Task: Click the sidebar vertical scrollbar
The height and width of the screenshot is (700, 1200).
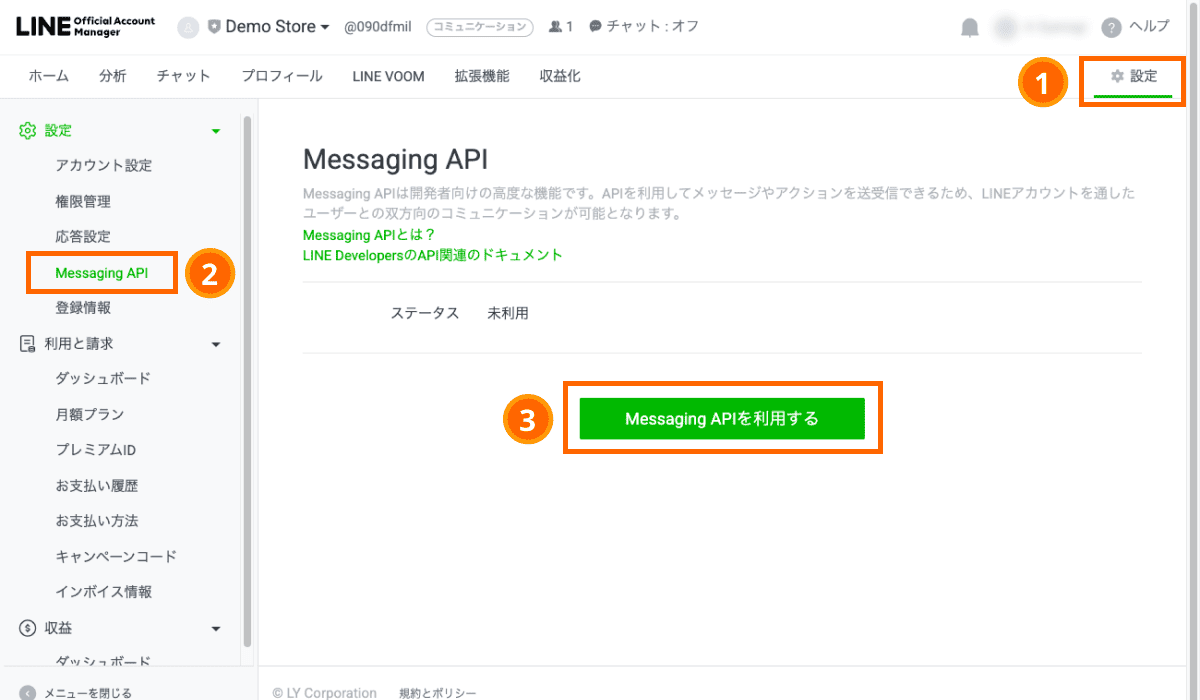Action: click(247, 382)
